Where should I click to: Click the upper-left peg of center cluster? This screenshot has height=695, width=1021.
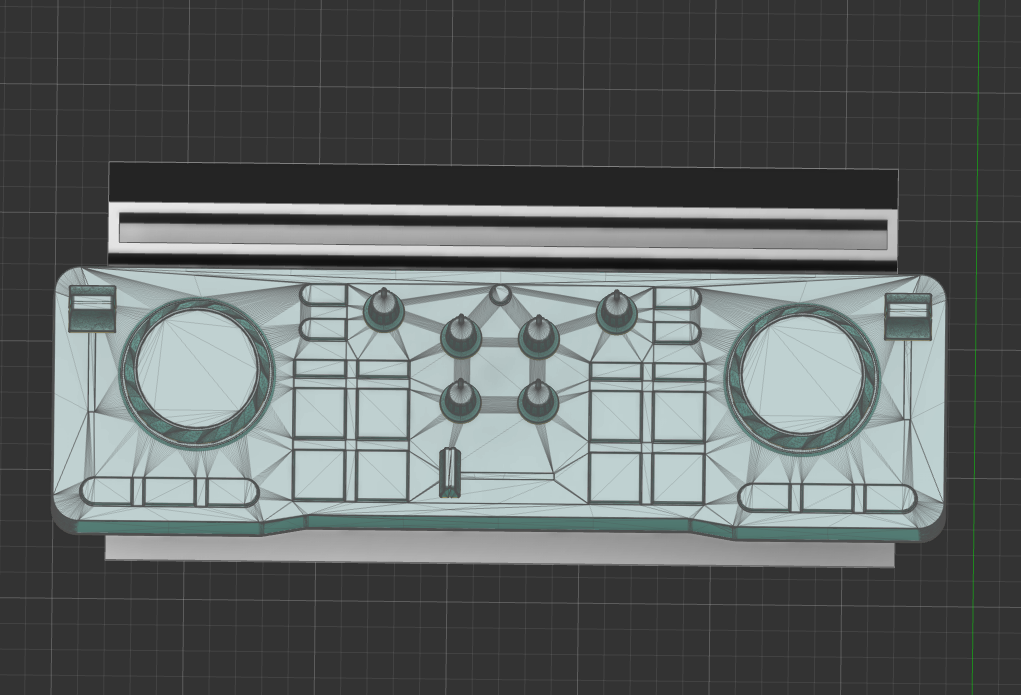coord(462,336)
